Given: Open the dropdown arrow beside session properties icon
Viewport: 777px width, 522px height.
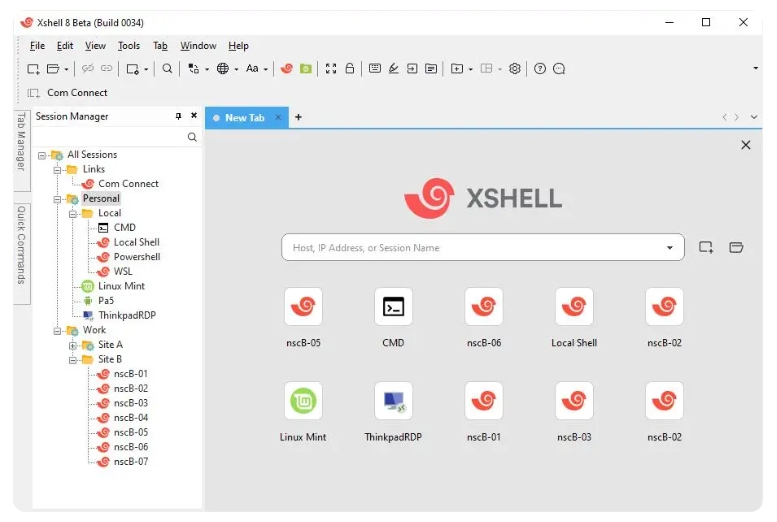Looking at the screenshot, I should pyautogui.click(x=146, y=69).
